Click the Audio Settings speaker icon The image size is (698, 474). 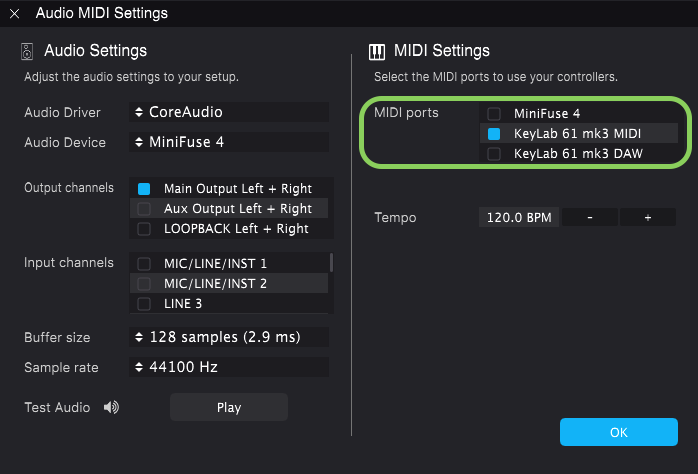[x=27, y=52]
